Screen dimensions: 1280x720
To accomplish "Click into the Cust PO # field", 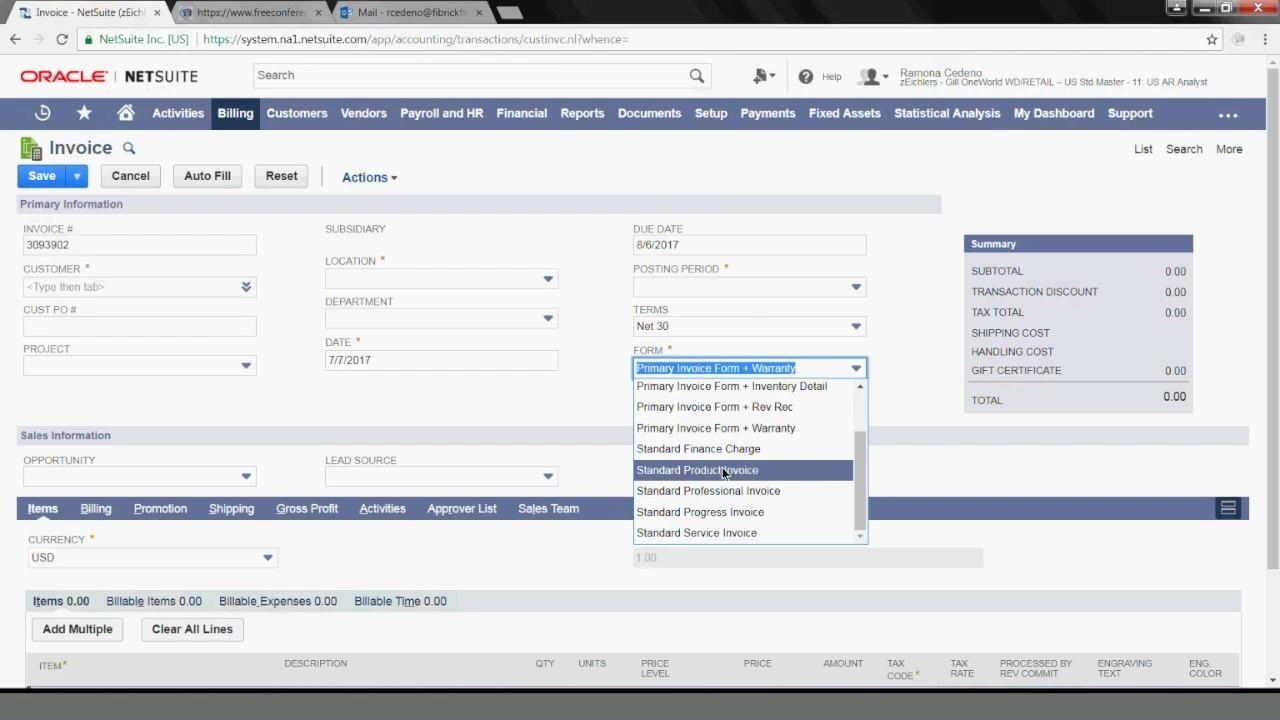I will 139,326.
